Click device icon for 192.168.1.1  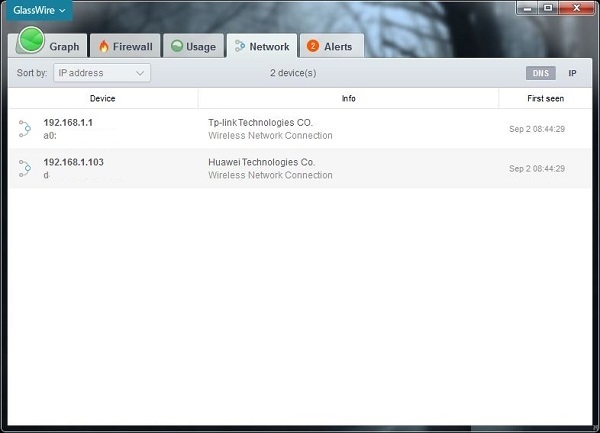25,129
